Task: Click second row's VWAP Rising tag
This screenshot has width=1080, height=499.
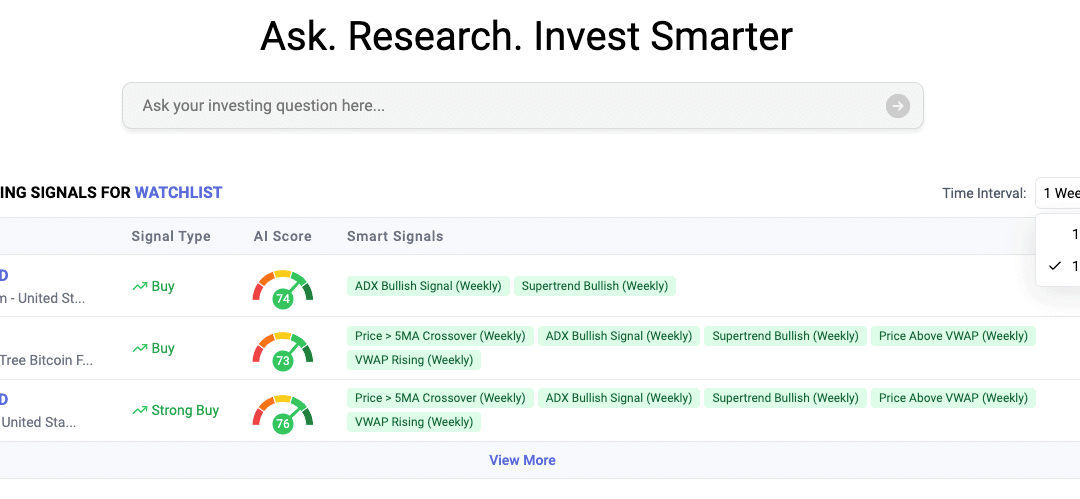Action: 414,360
